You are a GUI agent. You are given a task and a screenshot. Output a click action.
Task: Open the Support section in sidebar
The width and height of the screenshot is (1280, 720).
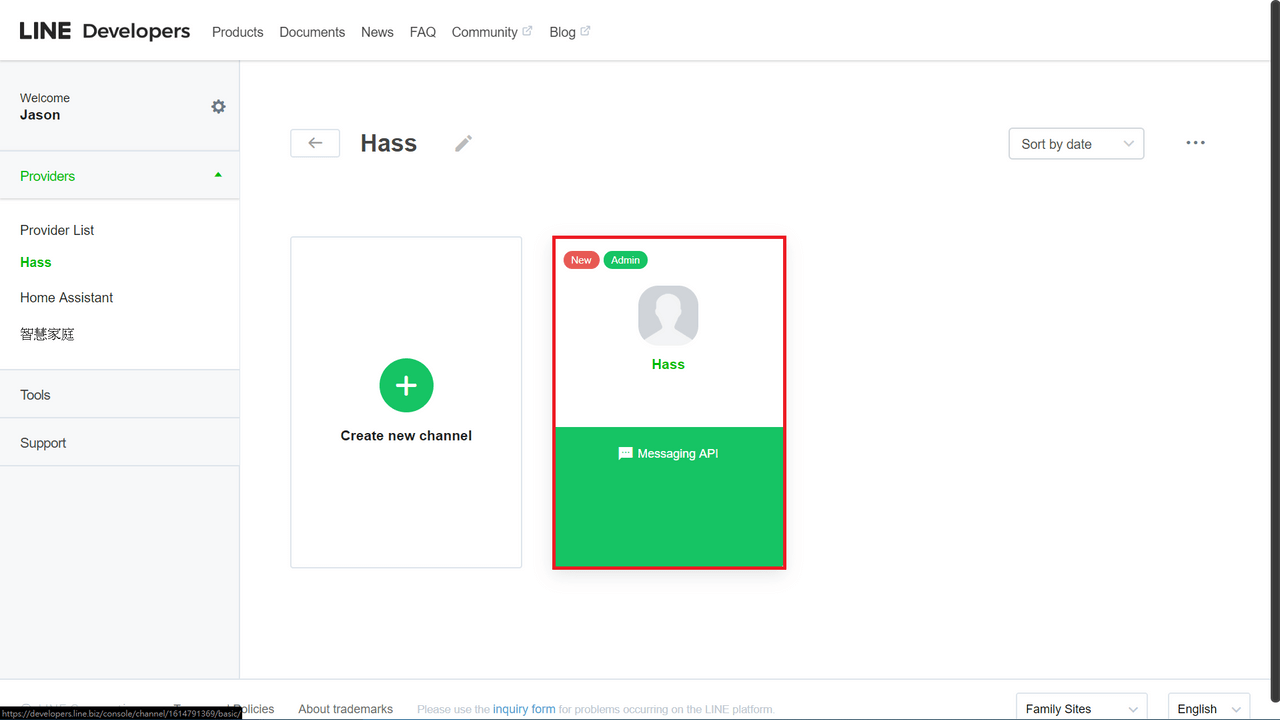pos(120,442)
